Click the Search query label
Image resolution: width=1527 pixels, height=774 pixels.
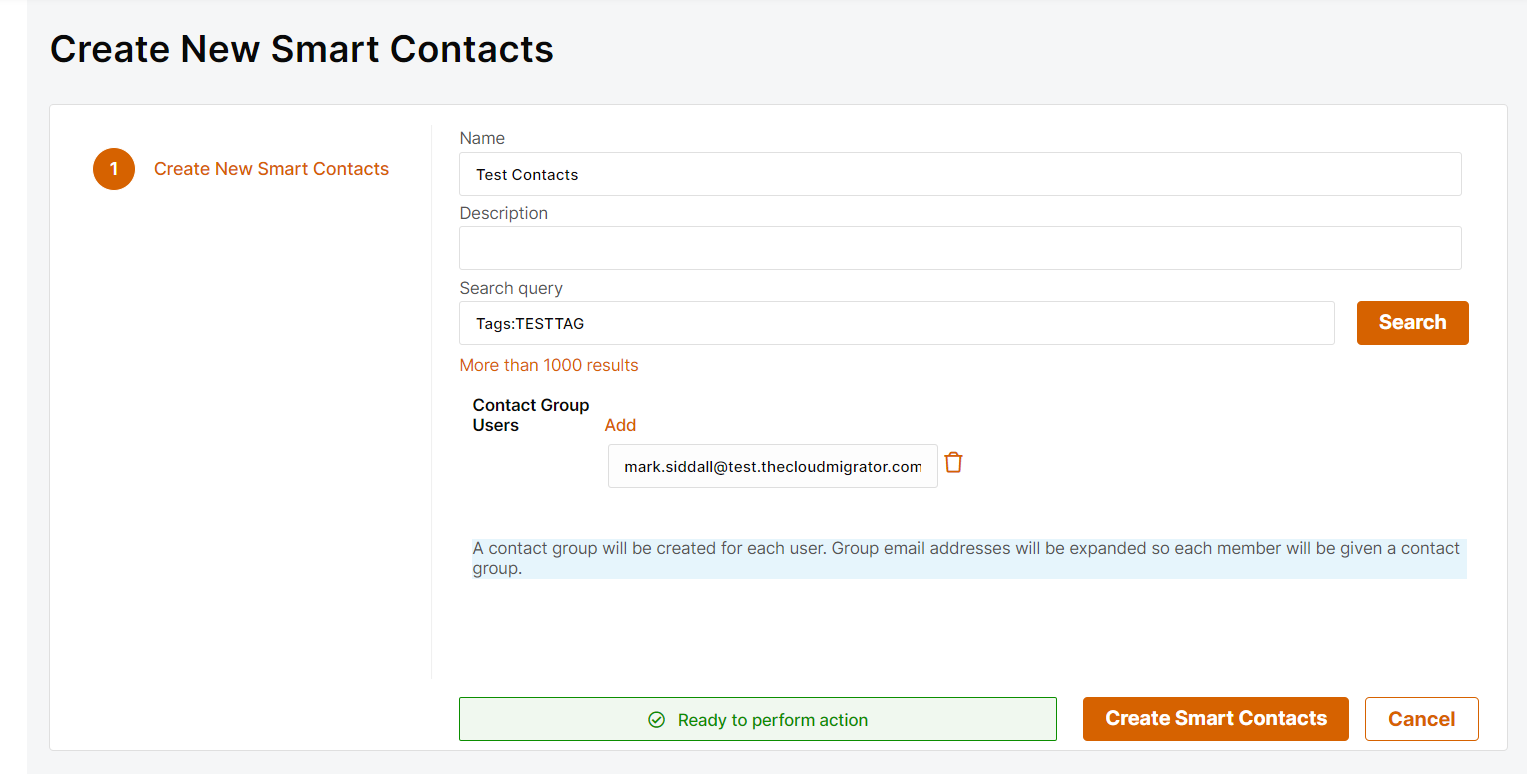[510, 288]
